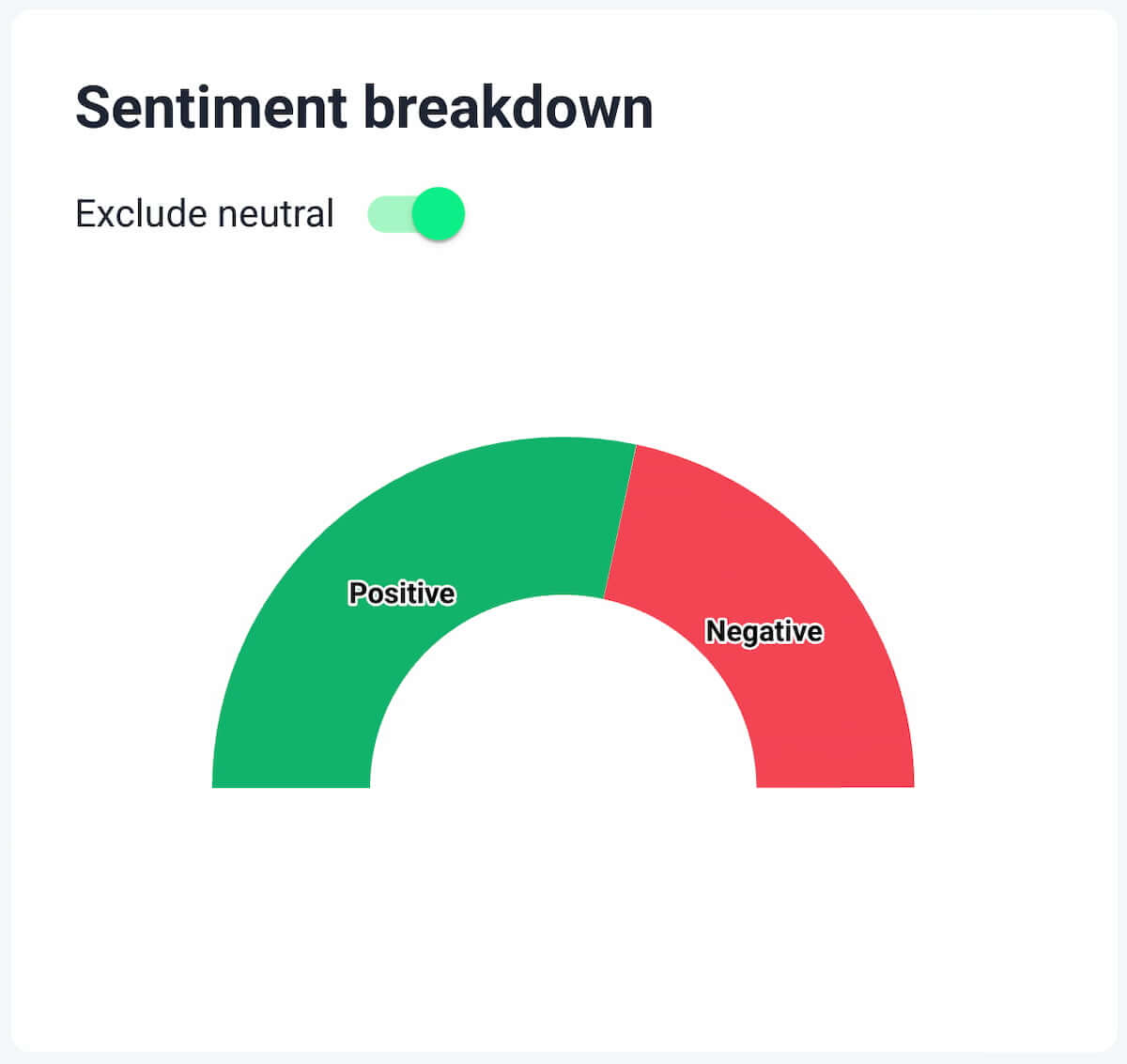Click the "Negative" chart label
The width and height of the screenshot is (1127, 1064).
[764, 632]
